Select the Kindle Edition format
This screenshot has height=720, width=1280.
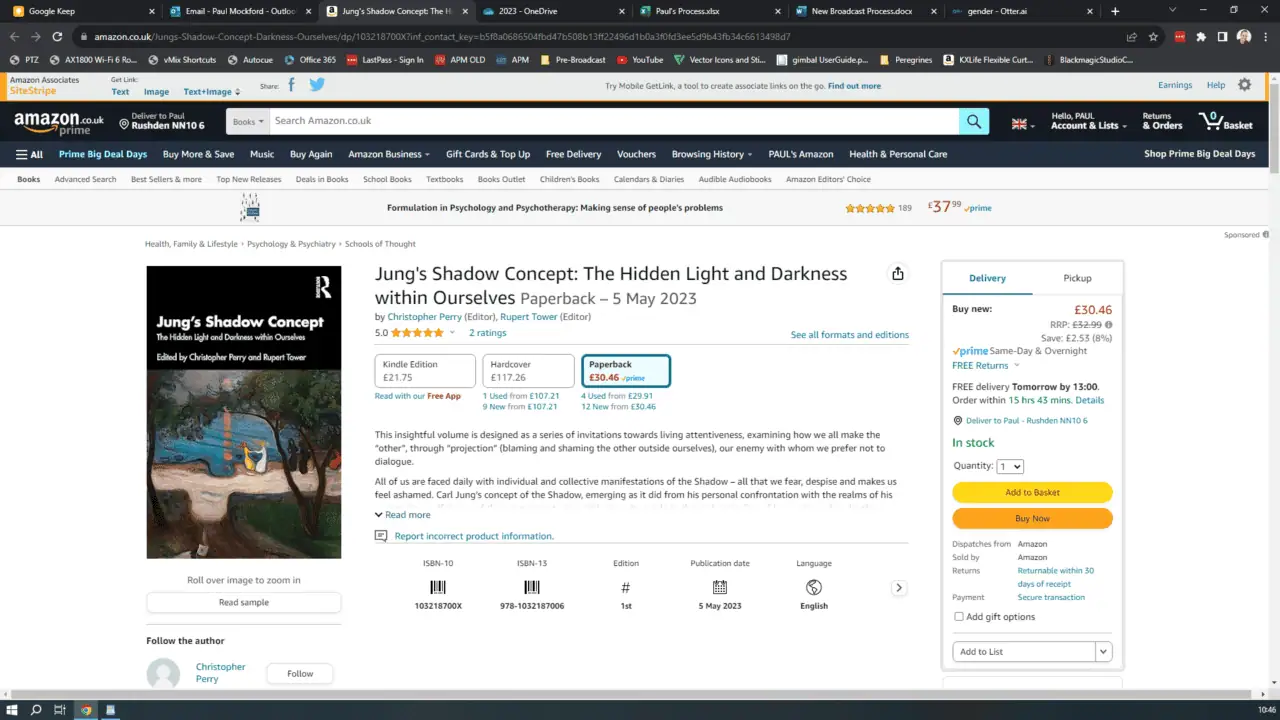point(425,371)
